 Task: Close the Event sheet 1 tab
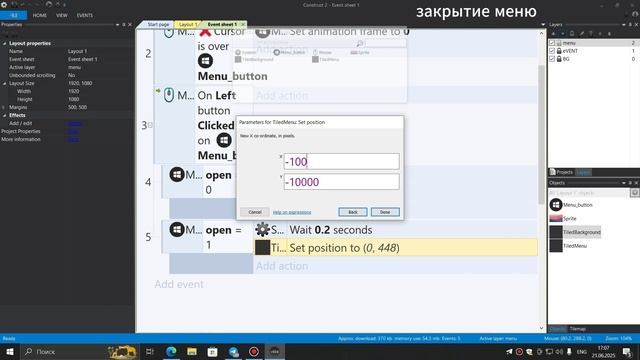point(242,24)
